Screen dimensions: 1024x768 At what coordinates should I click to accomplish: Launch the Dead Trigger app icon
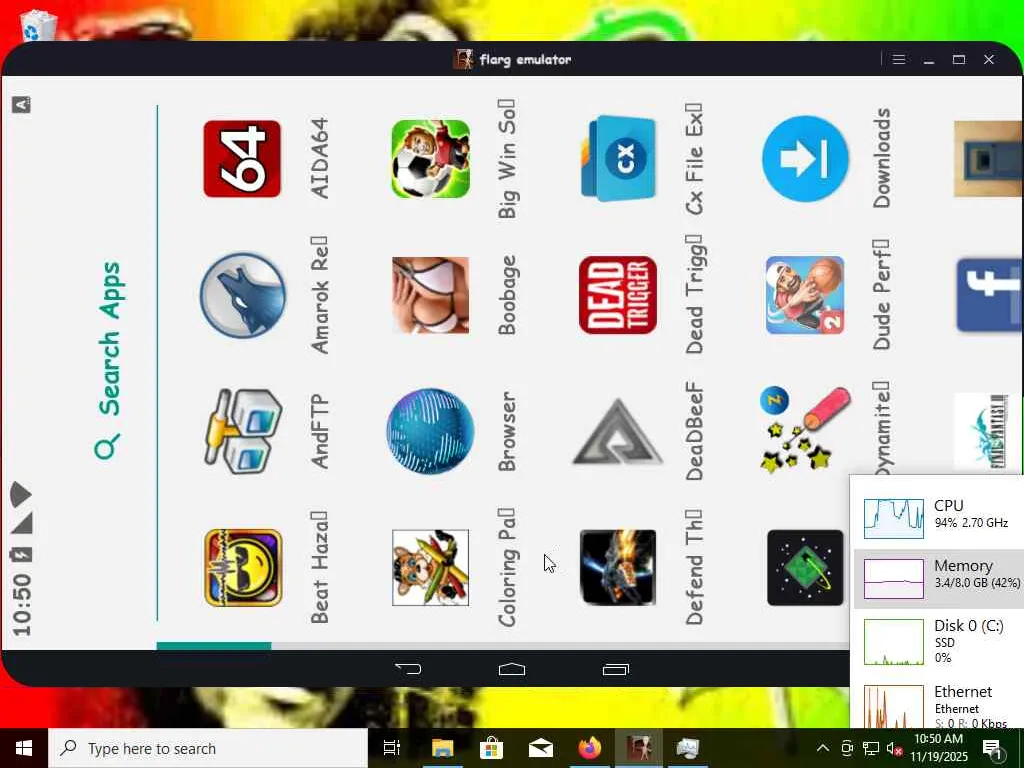(x=618, y=295)
